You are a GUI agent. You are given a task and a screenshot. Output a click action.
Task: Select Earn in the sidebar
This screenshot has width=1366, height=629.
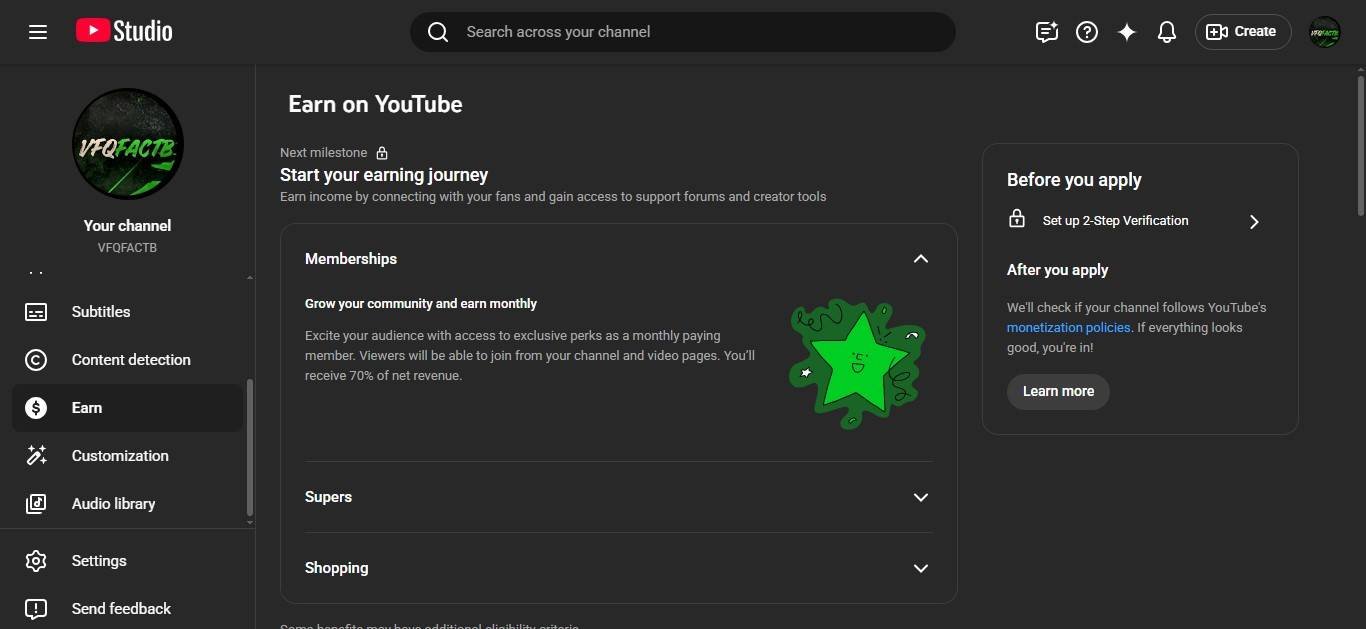(x=87, y=408)
